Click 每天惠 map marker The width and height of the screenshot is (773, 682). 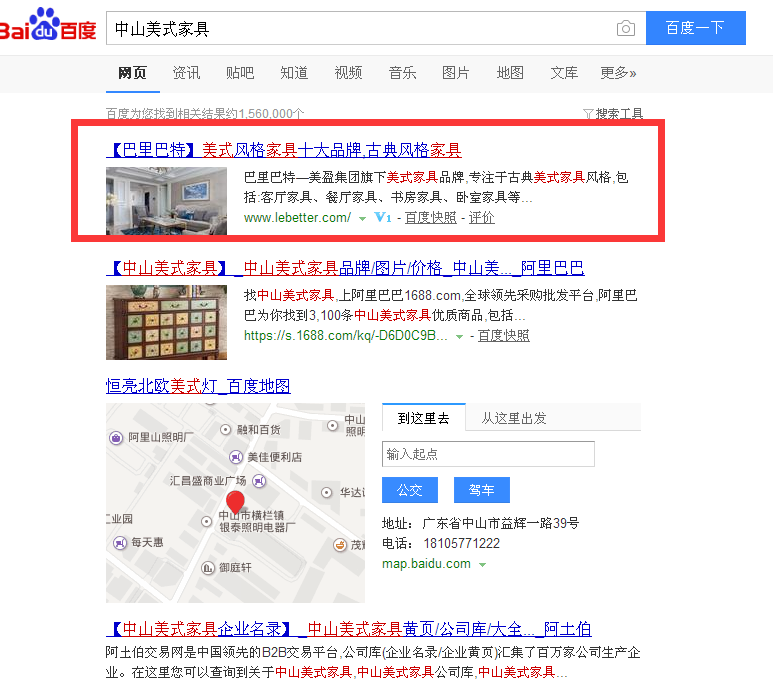coord(120,542)
